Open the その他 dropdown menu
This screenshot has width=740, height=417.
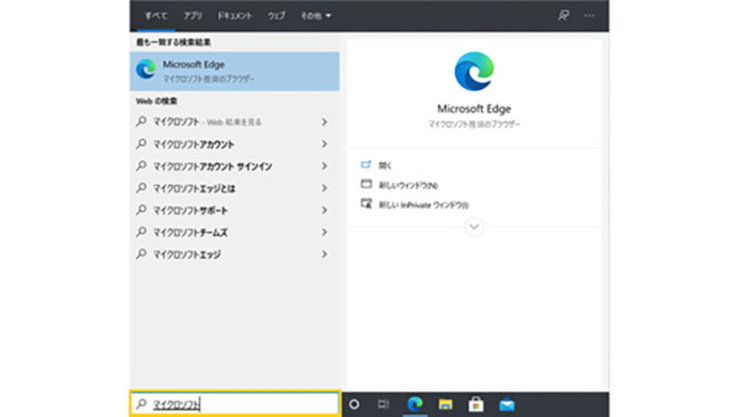click(x=316, y=16)
